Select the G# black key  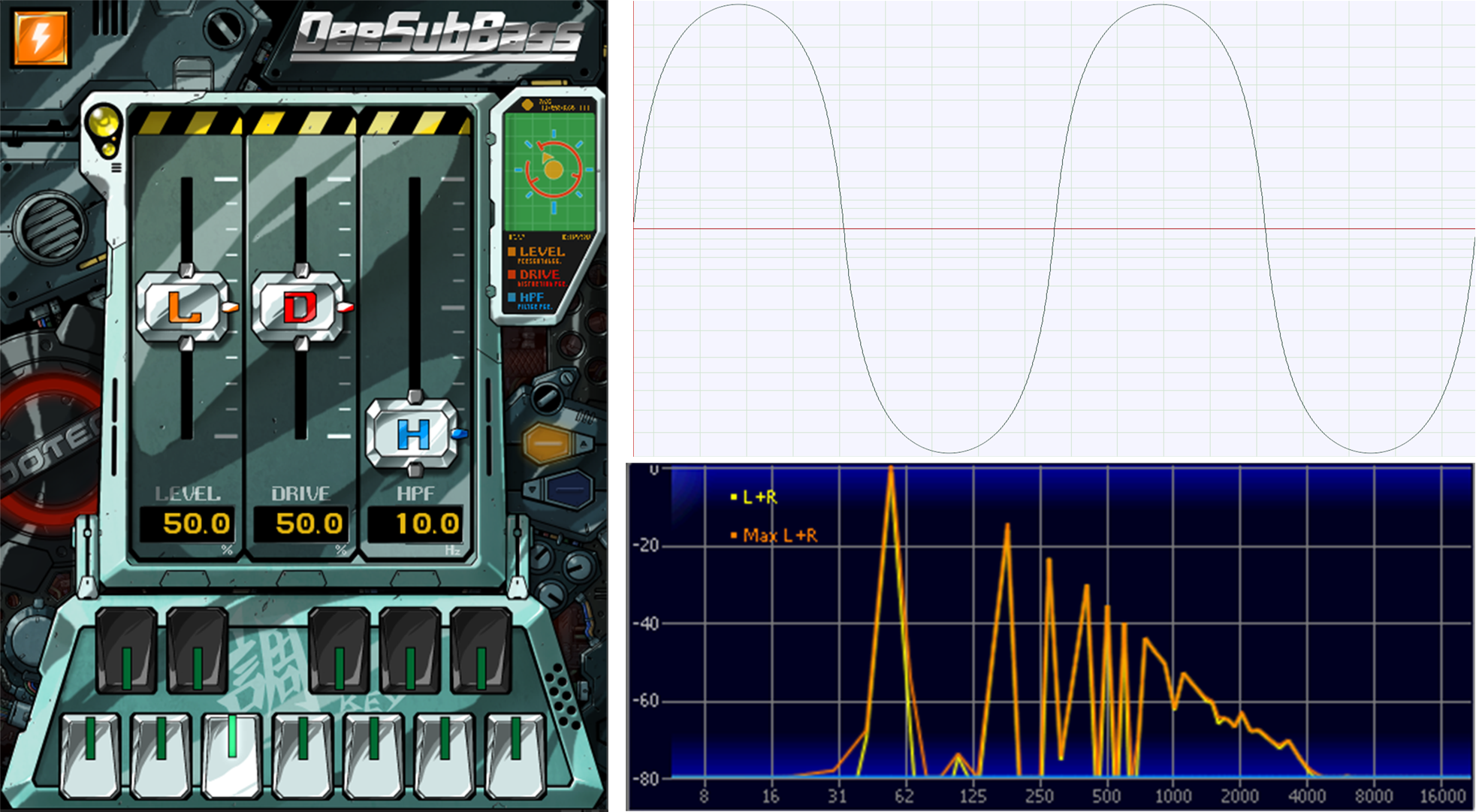tap(410, 651)
